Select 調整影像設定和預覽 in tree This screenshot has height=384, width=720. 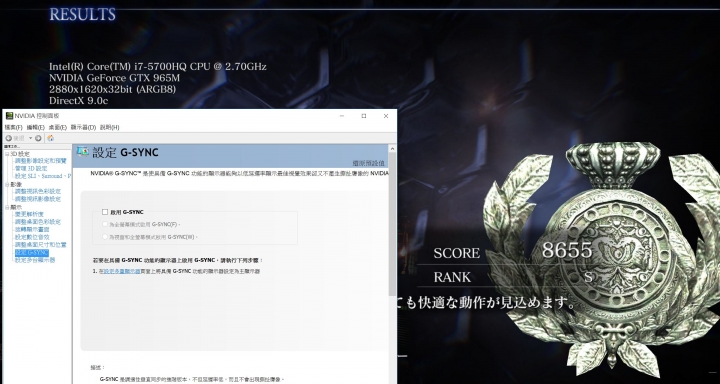click(40, 161)
